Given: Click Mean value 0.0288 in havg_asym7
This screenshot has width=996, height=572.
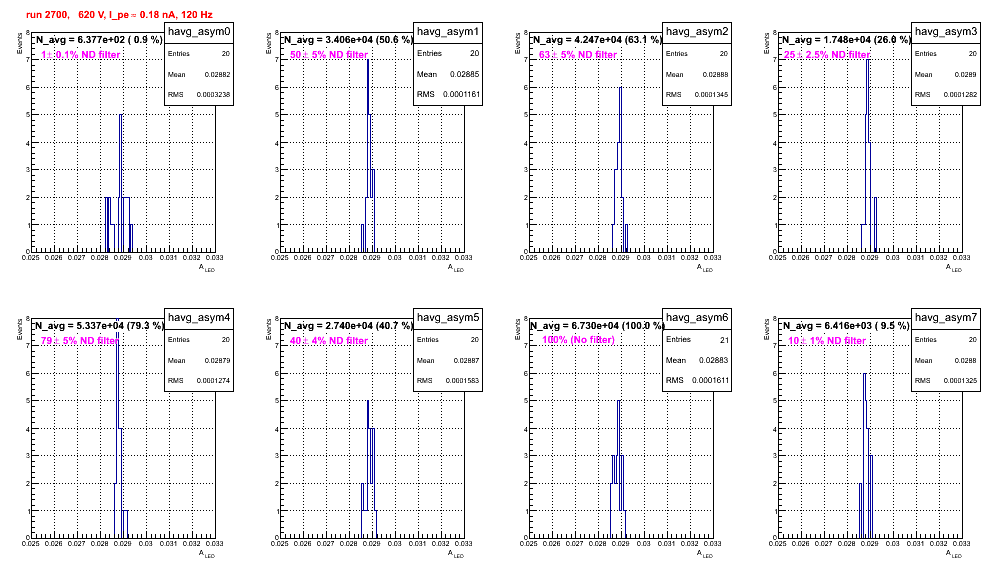Looking at the screenshot, I should (967, 360).
